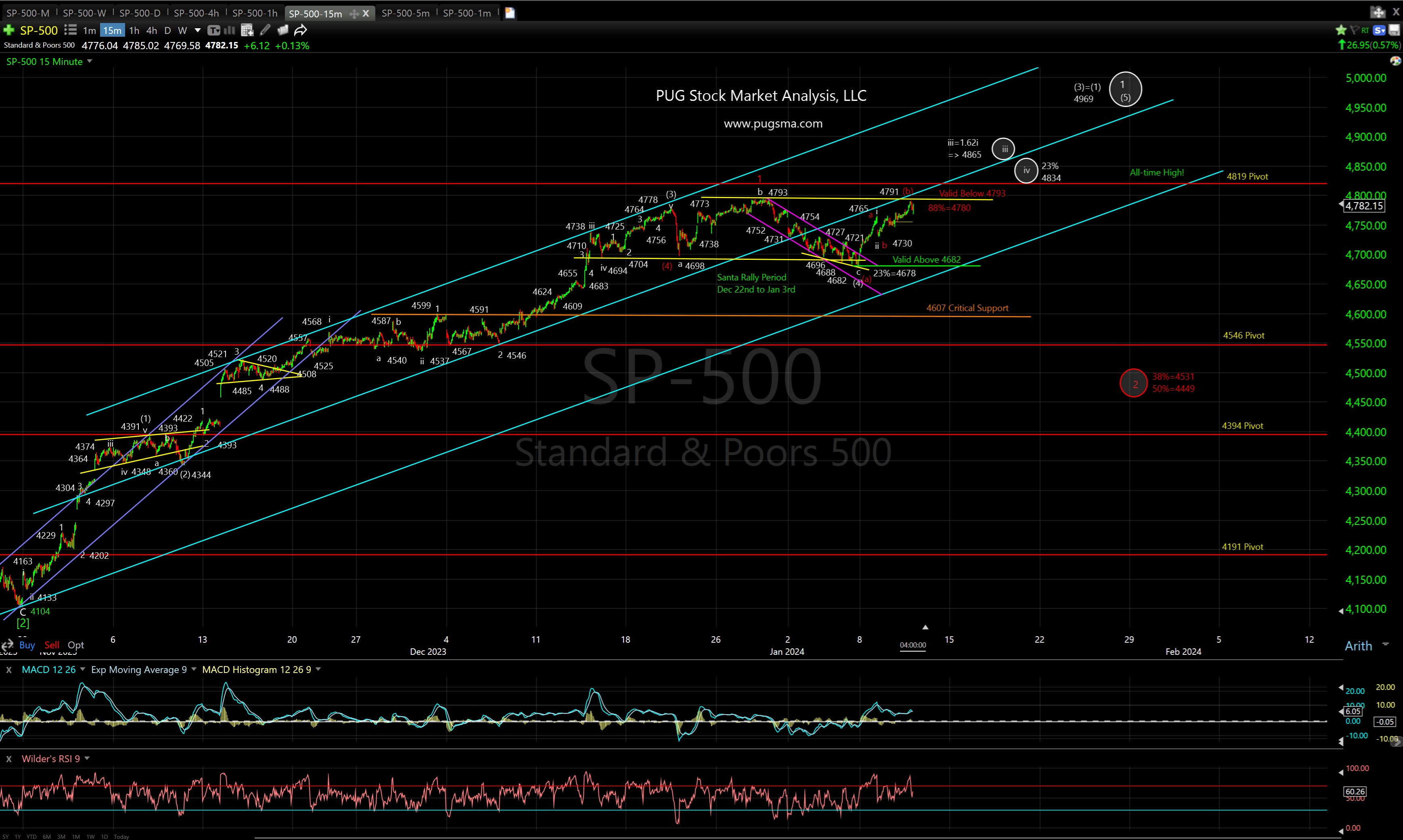Toggle the flag marker for SP-500
The height and width of the screenshot is (840, 1403).
tap(1354, 30)
